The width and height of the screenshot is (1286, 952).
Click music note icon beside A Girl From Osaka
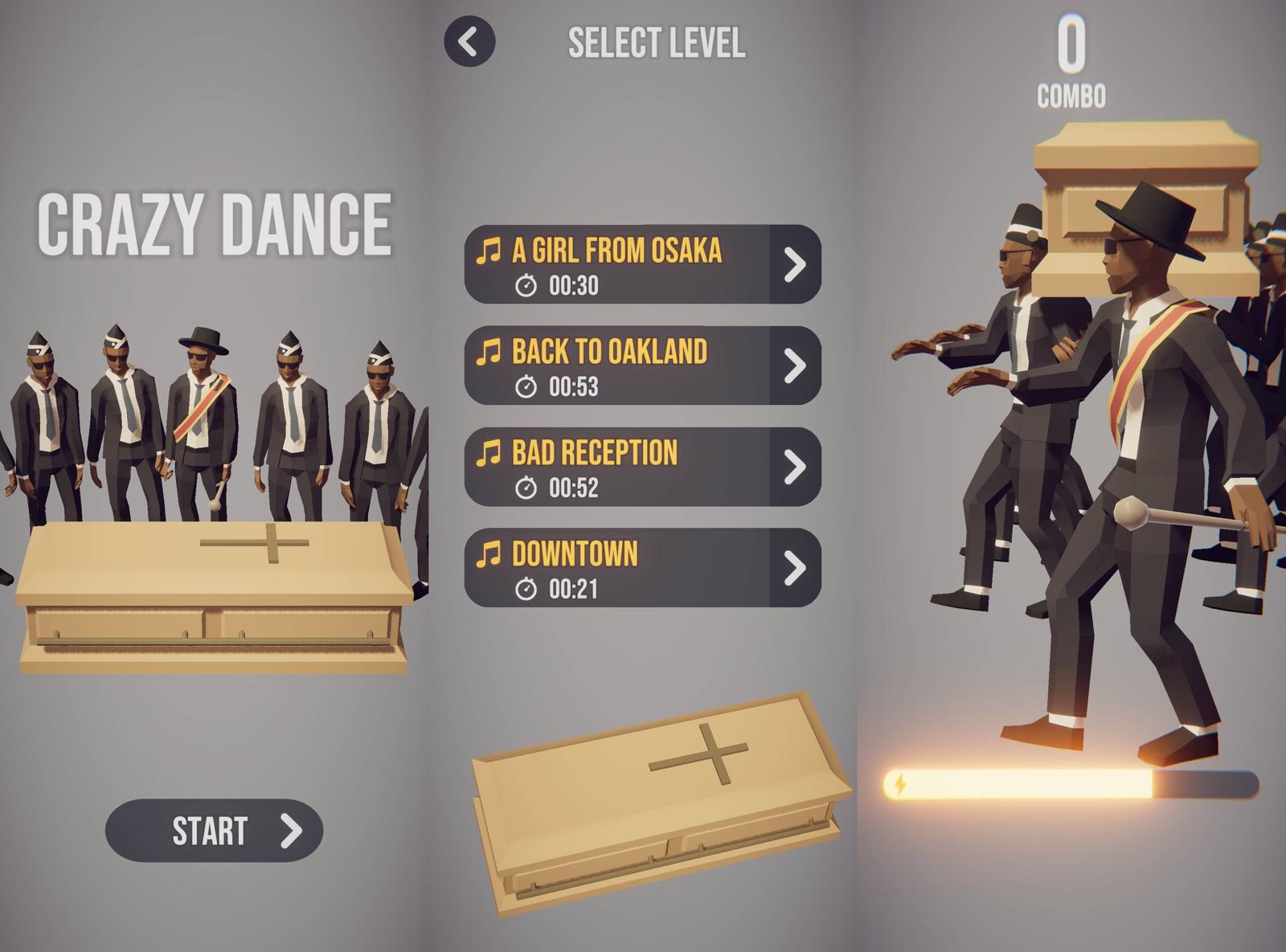pos(489,251)
